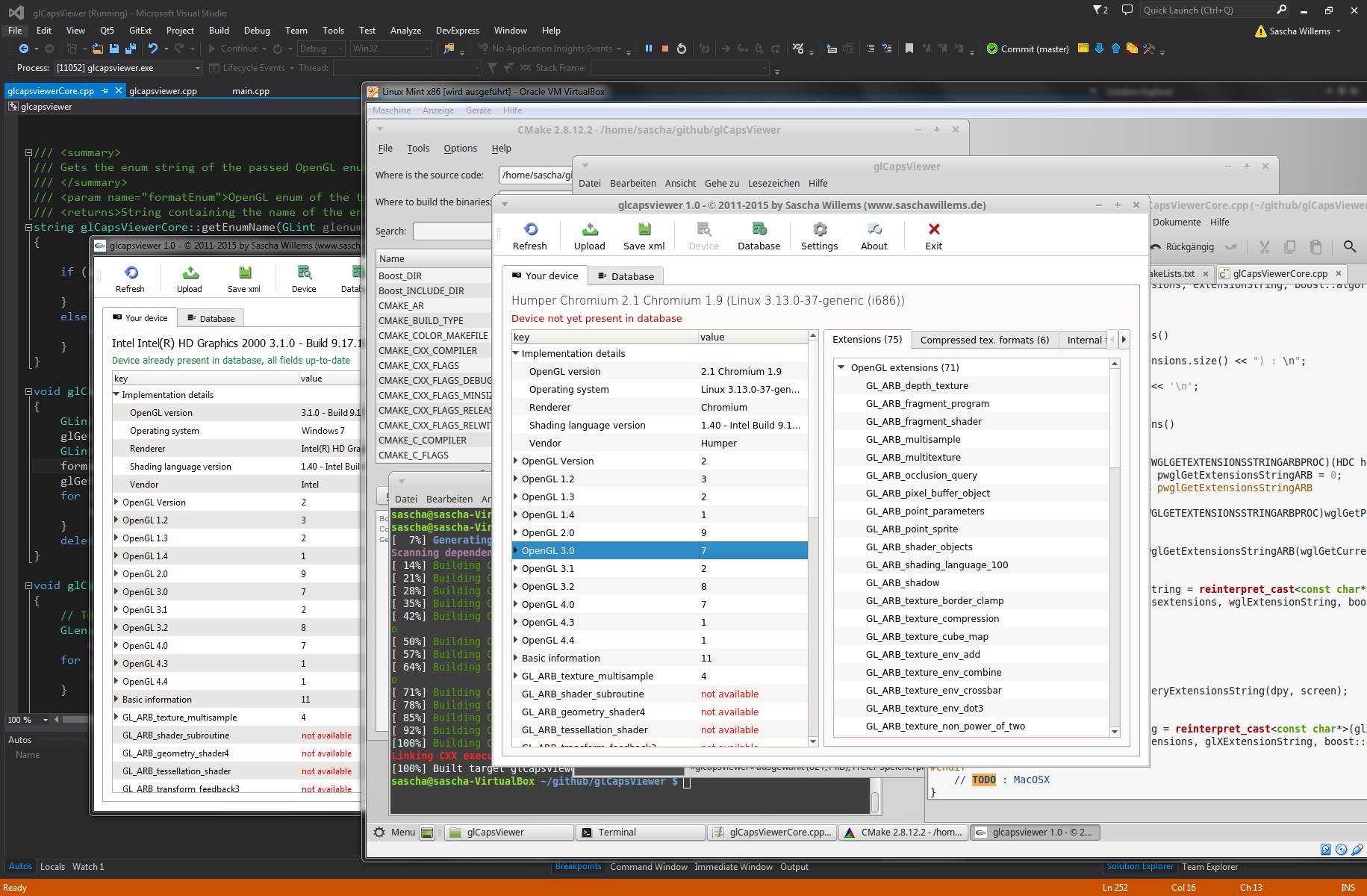Open the Linux Mint Menu button

pos(394,833)
